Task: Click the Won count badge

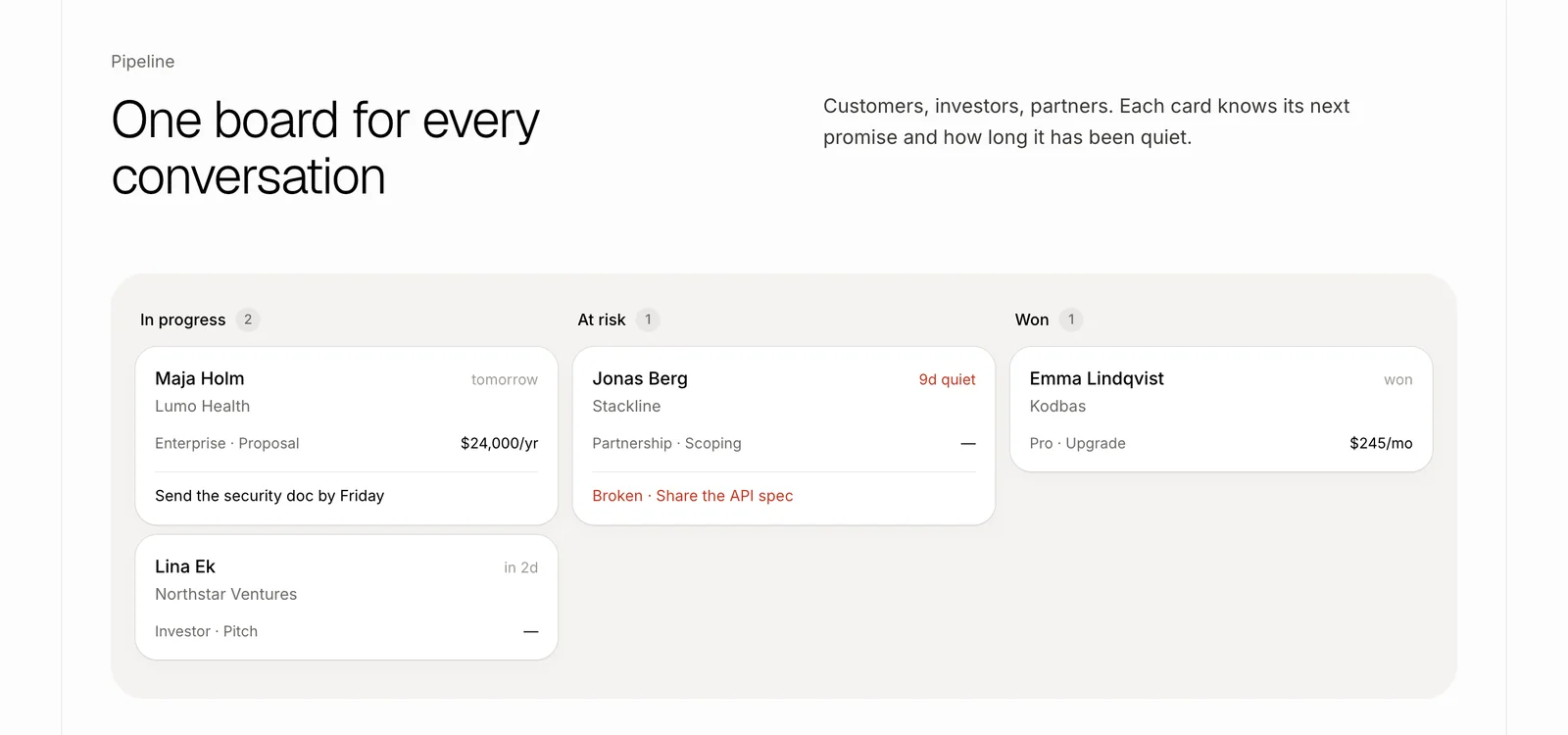Action: 1071,319
